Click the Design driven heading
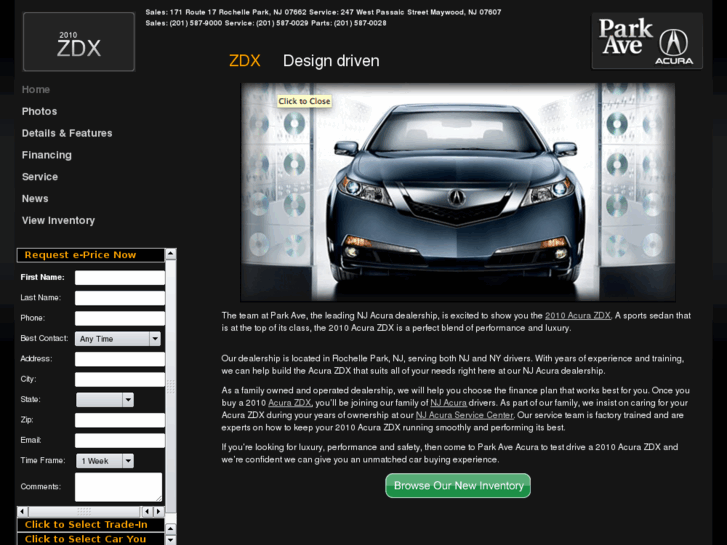The width and height of the screenshot is (727, 545). pyautogui.click(x=331, y=61)
